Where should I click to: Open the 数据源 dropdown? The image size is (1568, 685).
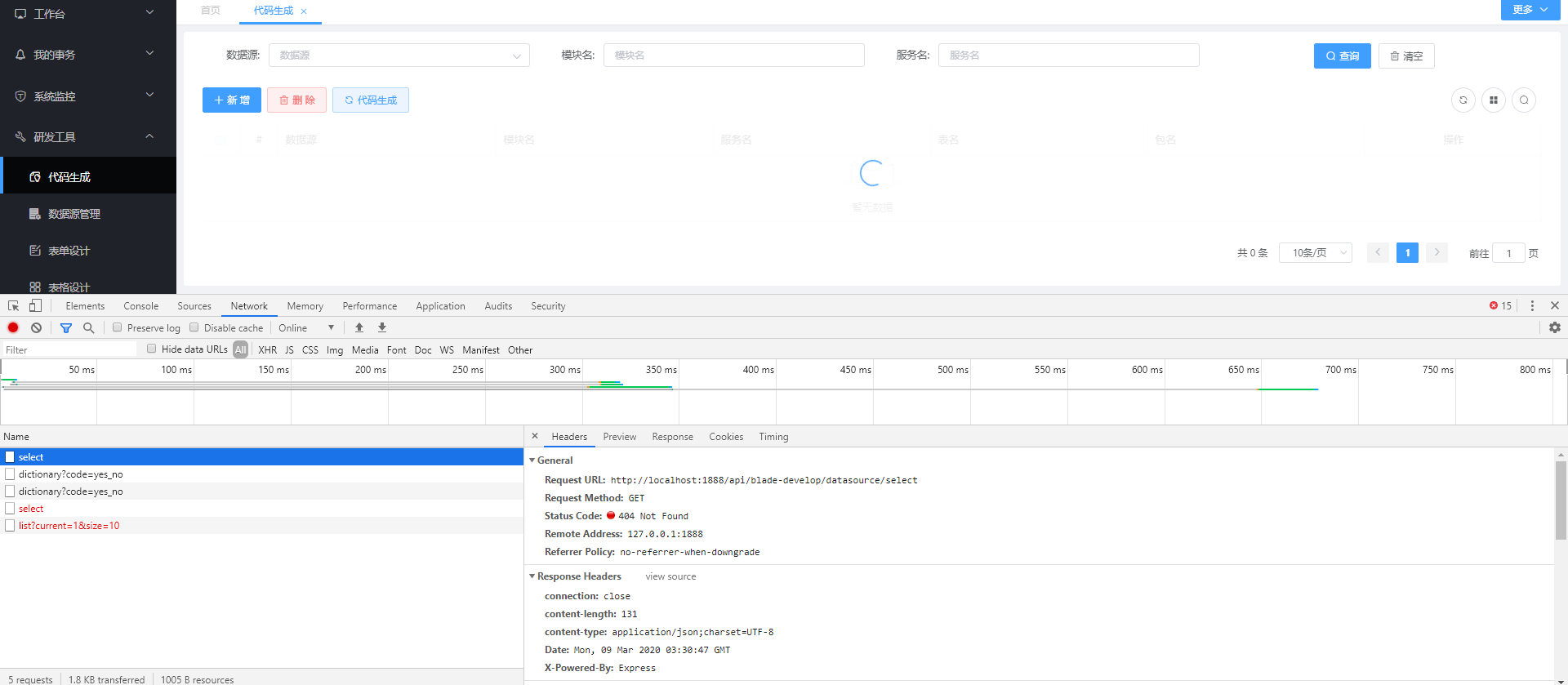(x=399, y=55)
